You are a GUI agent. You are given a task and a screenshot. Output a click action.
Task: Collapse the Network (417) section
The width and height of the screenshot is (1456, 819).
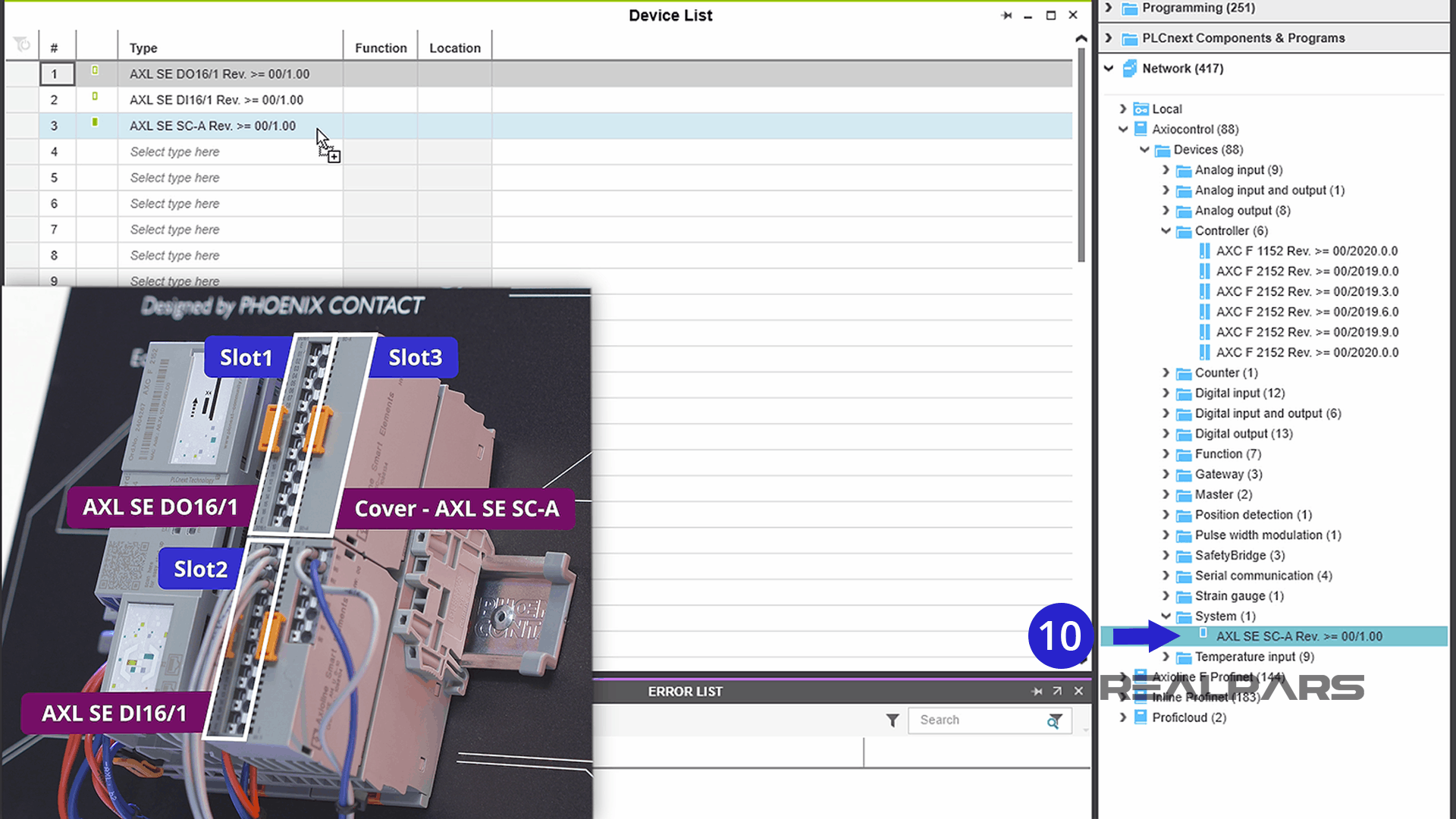pos(1108,68)
